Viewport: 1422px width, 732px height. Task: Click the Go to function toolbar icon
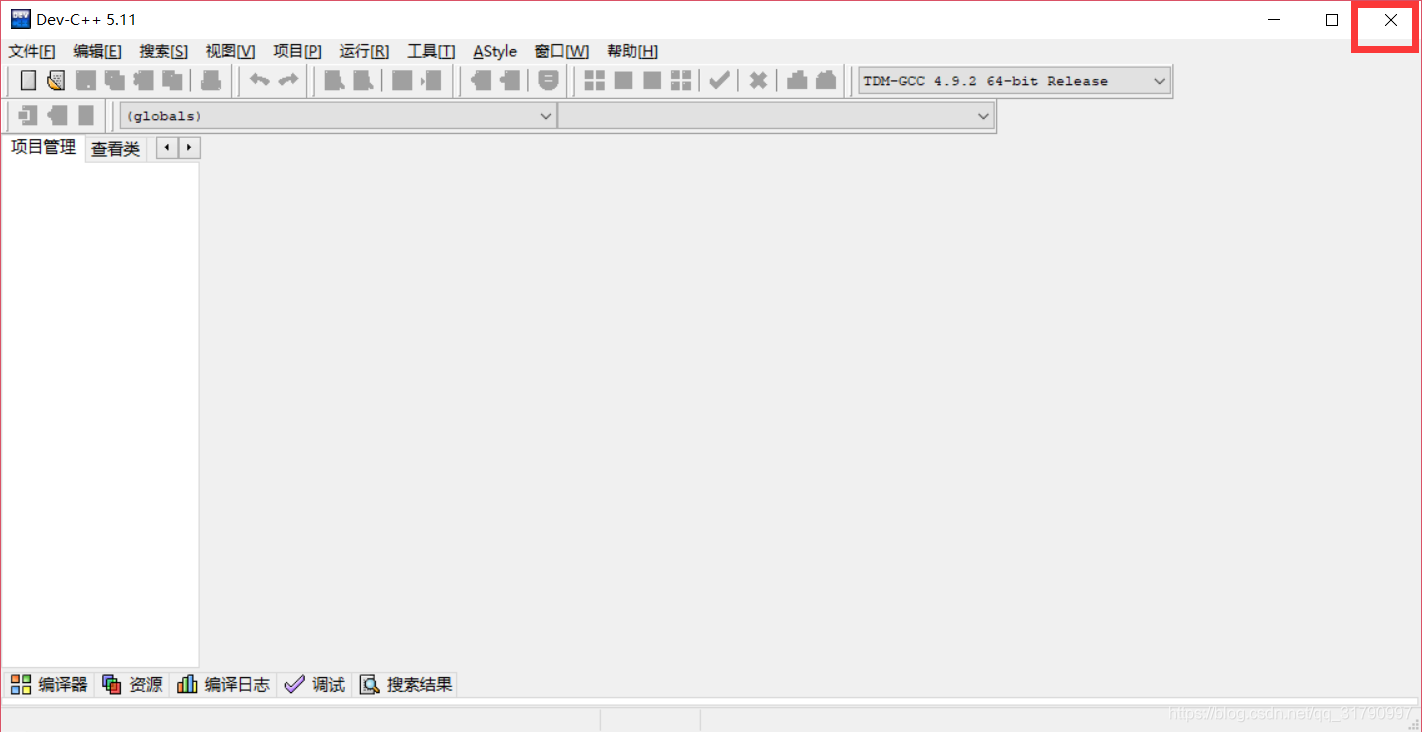tap(402, 81)
